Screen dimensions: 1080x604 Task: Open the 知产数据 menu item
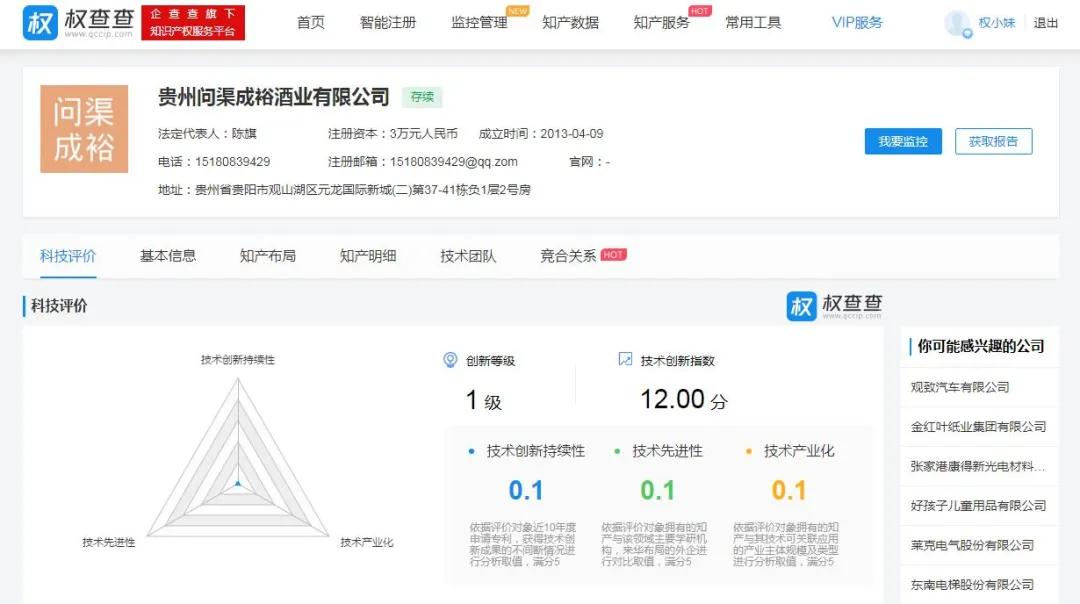point(570,23)
